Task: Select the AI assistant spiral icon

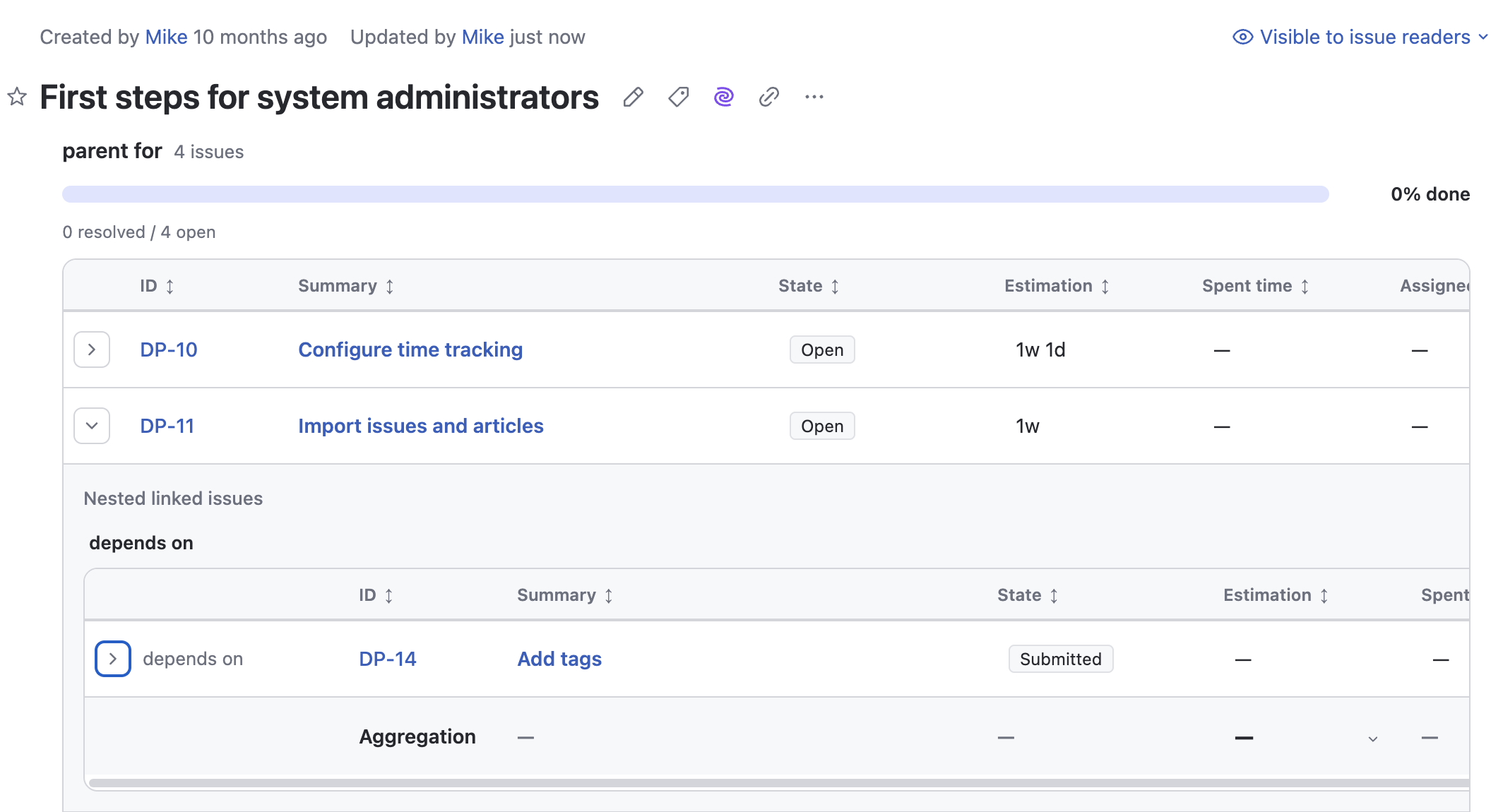Action: coord(723,97)
